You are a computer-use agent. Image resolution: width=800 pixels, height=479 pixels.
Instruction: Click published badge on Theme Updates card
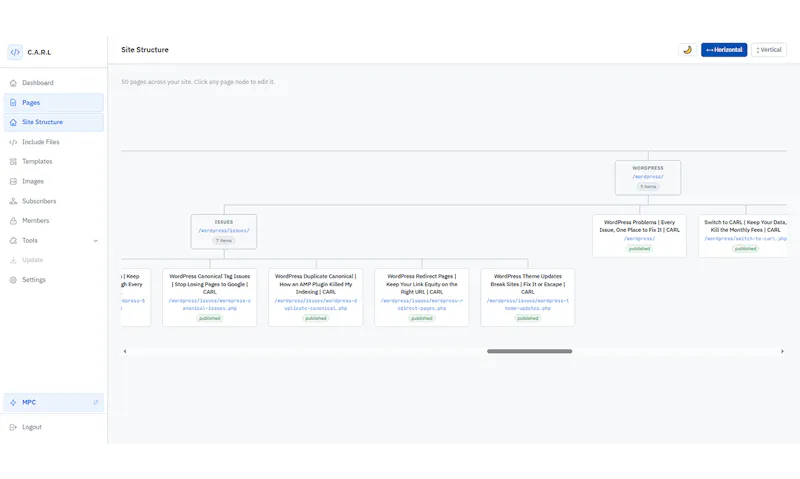pyautogui.click(x=528, y=318)
